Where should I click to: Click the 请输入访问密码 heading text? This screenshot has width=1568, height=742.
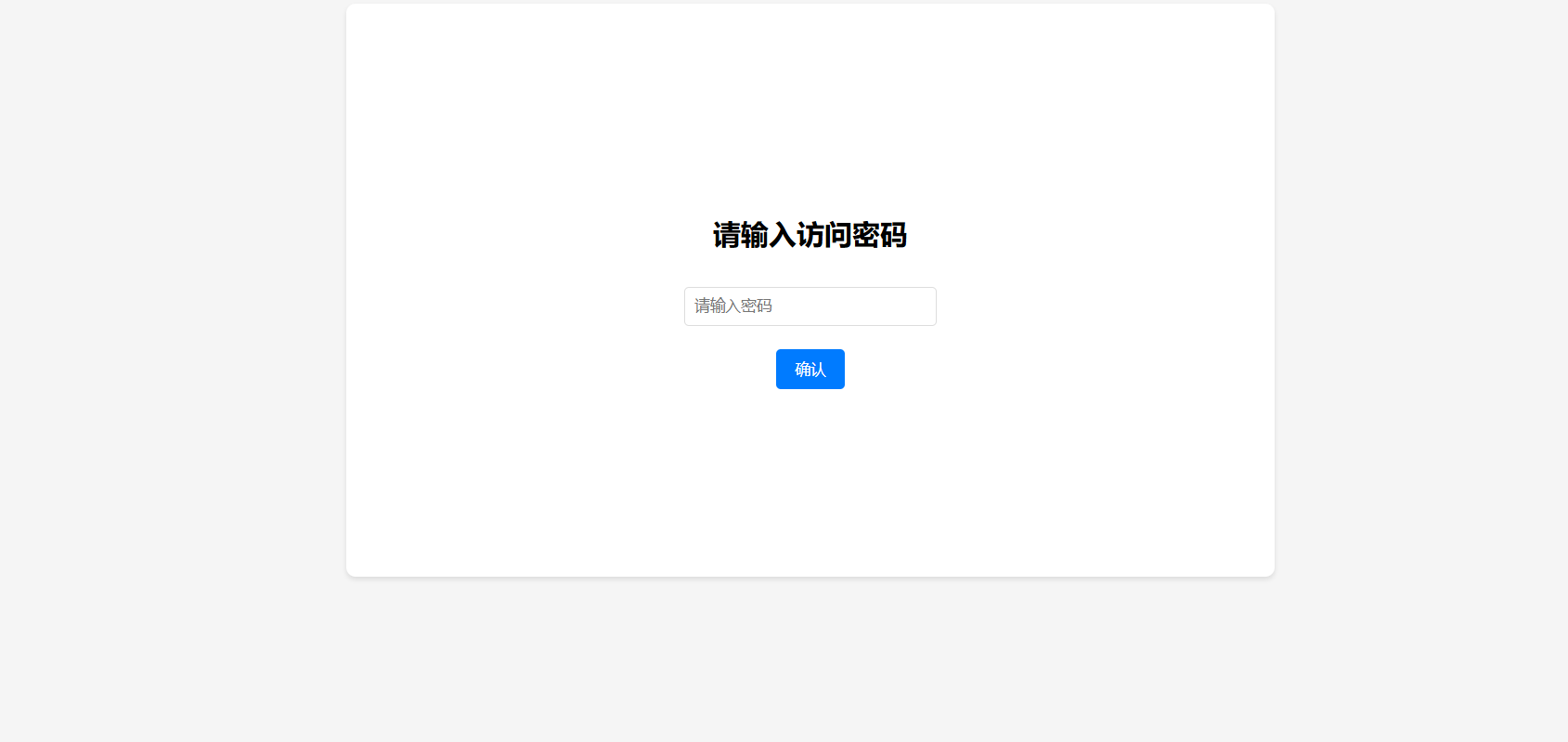tap(810, 236)
